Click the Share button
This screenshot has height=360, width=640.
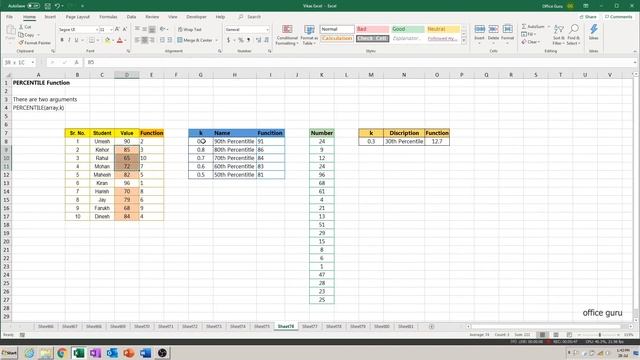(x=588, y=17)
